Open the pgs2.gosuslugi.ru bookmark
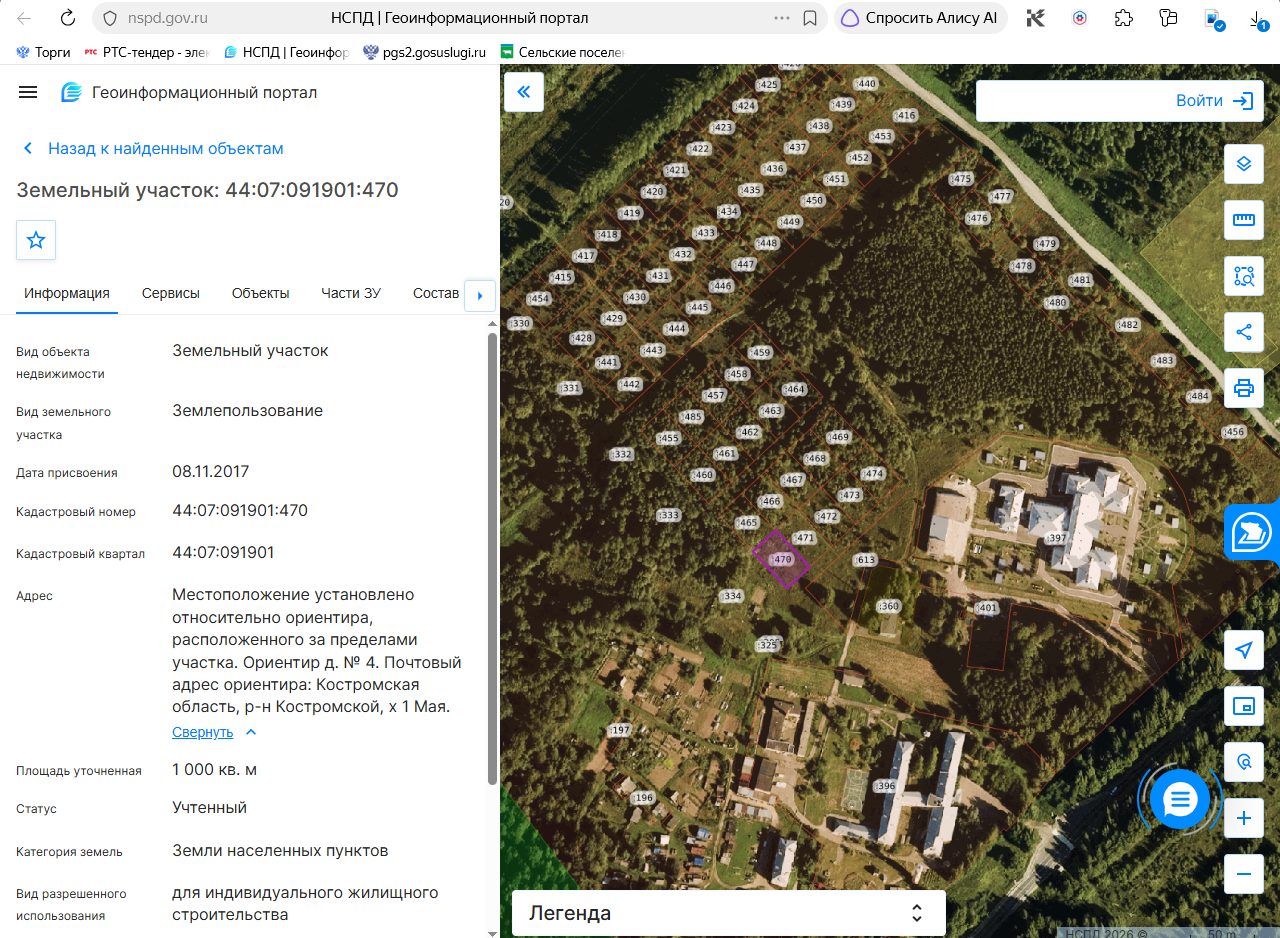Image resolution: width=1280 pixels, height=938 pixels. click(x=425, y=52)
